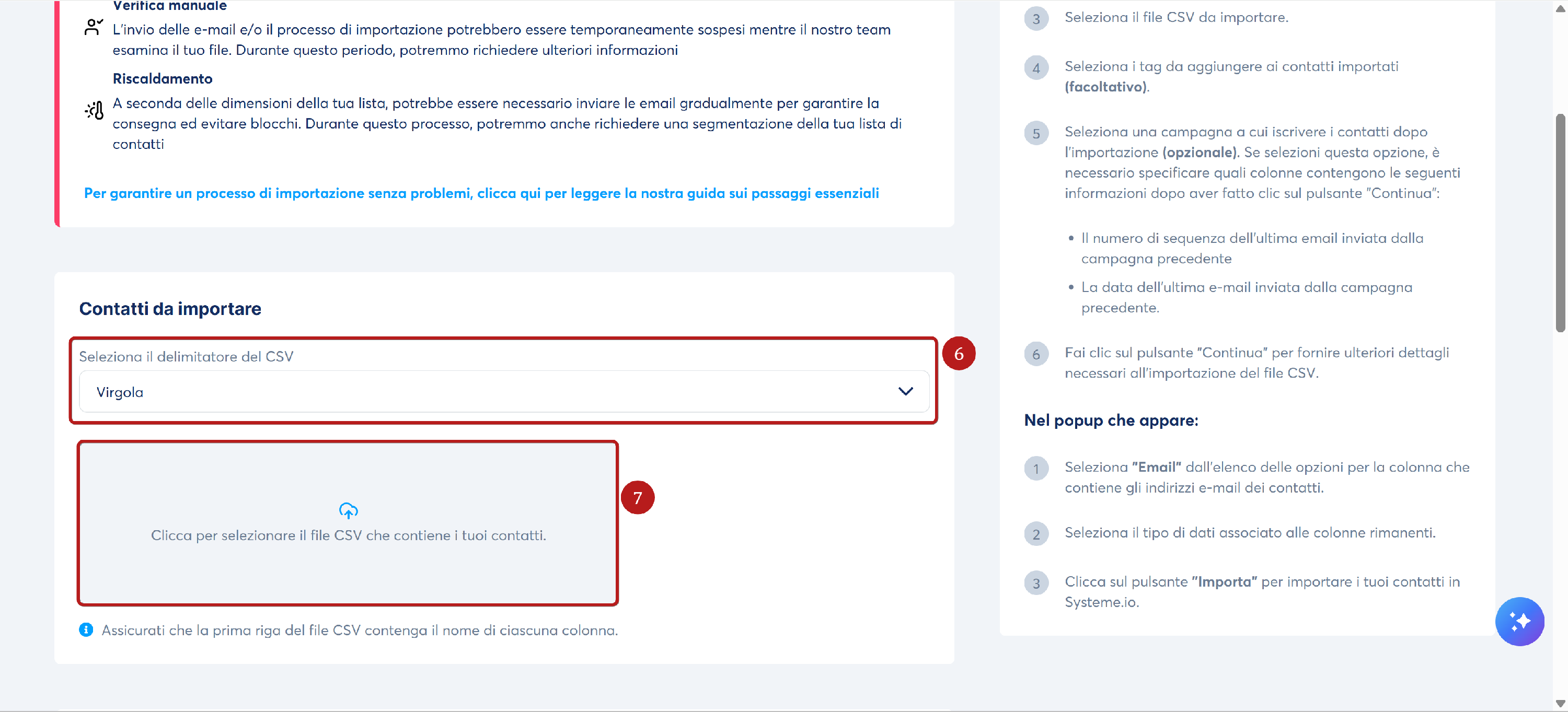Click the 'Seleziona il delimitatore del CSV' label
Viewport: 1568px width, 712px height.
[186, 357]
